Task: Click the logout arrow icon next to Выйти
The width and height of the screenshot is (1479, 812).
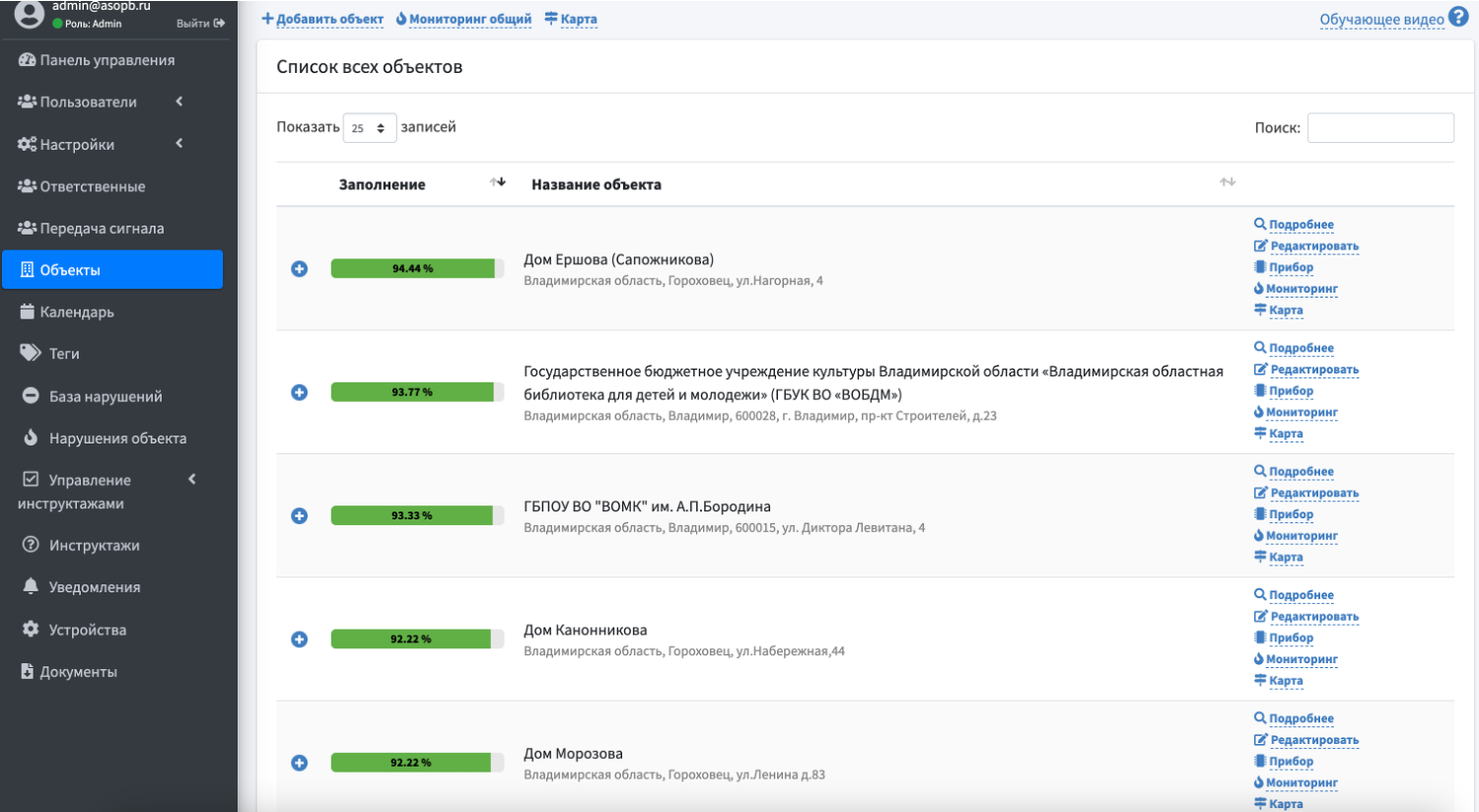Action: pyautogui.click(x=219, y=23)
